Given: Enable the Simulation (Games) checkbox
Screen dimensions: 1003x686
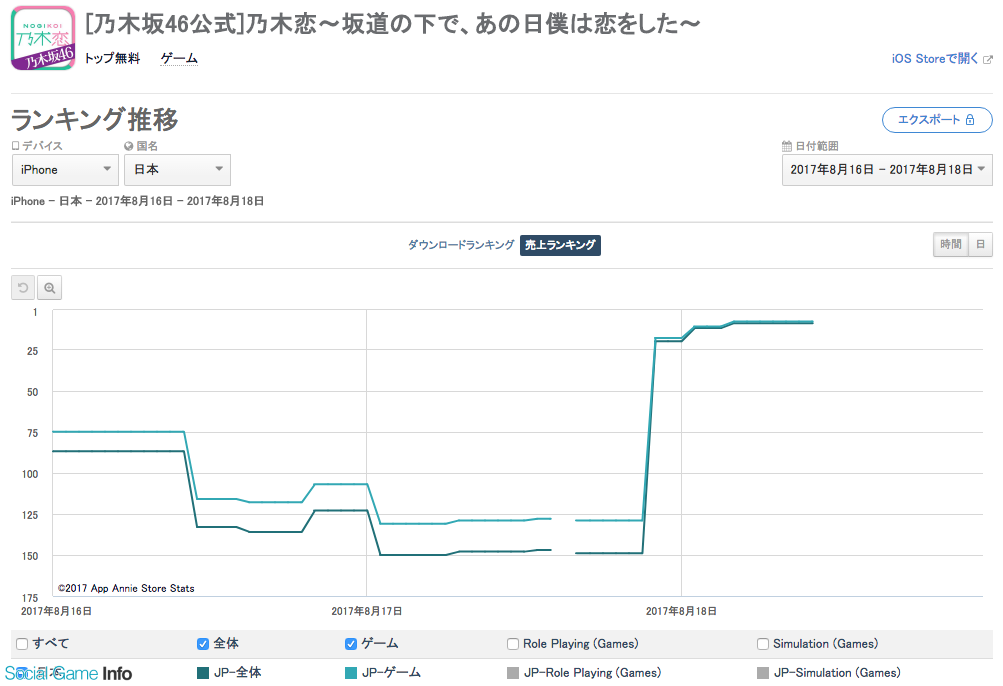Looking at the screenshot, I should click(762, 644).
